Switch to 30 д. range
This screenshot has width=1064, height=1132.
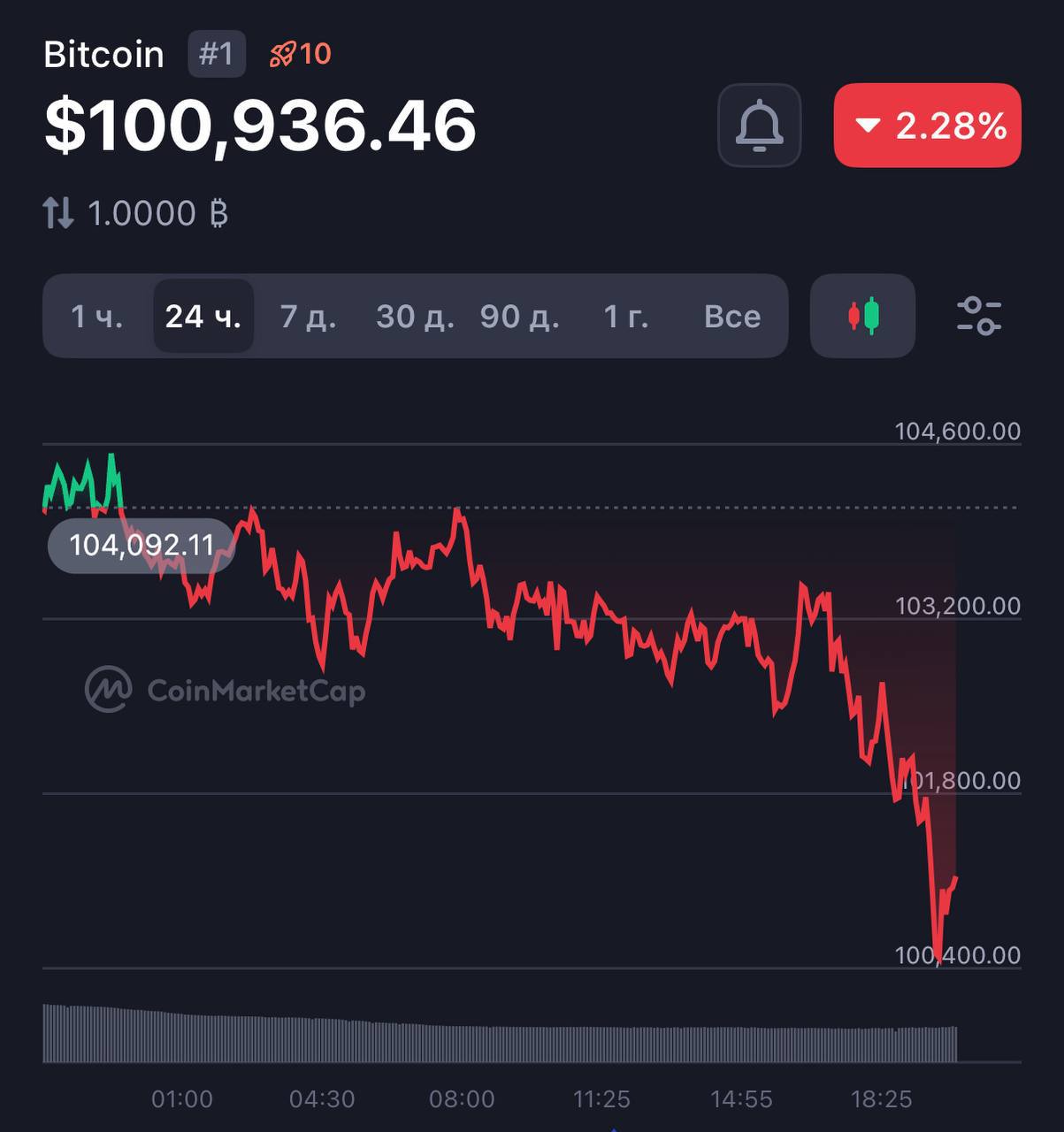415,316
